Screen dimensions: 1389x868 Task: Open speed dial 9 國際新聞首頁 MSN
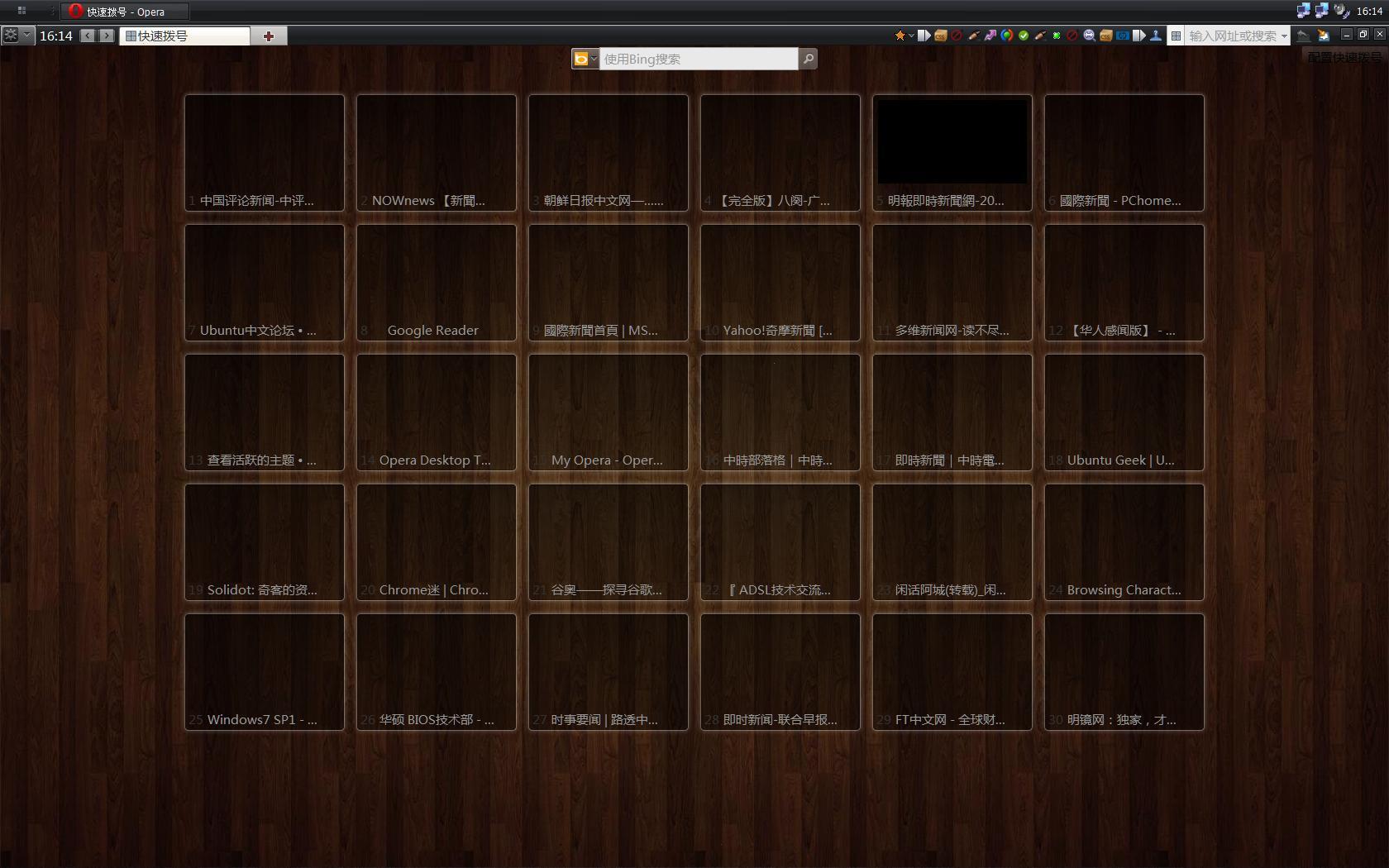pyautogui.click(x=609, y=283)
